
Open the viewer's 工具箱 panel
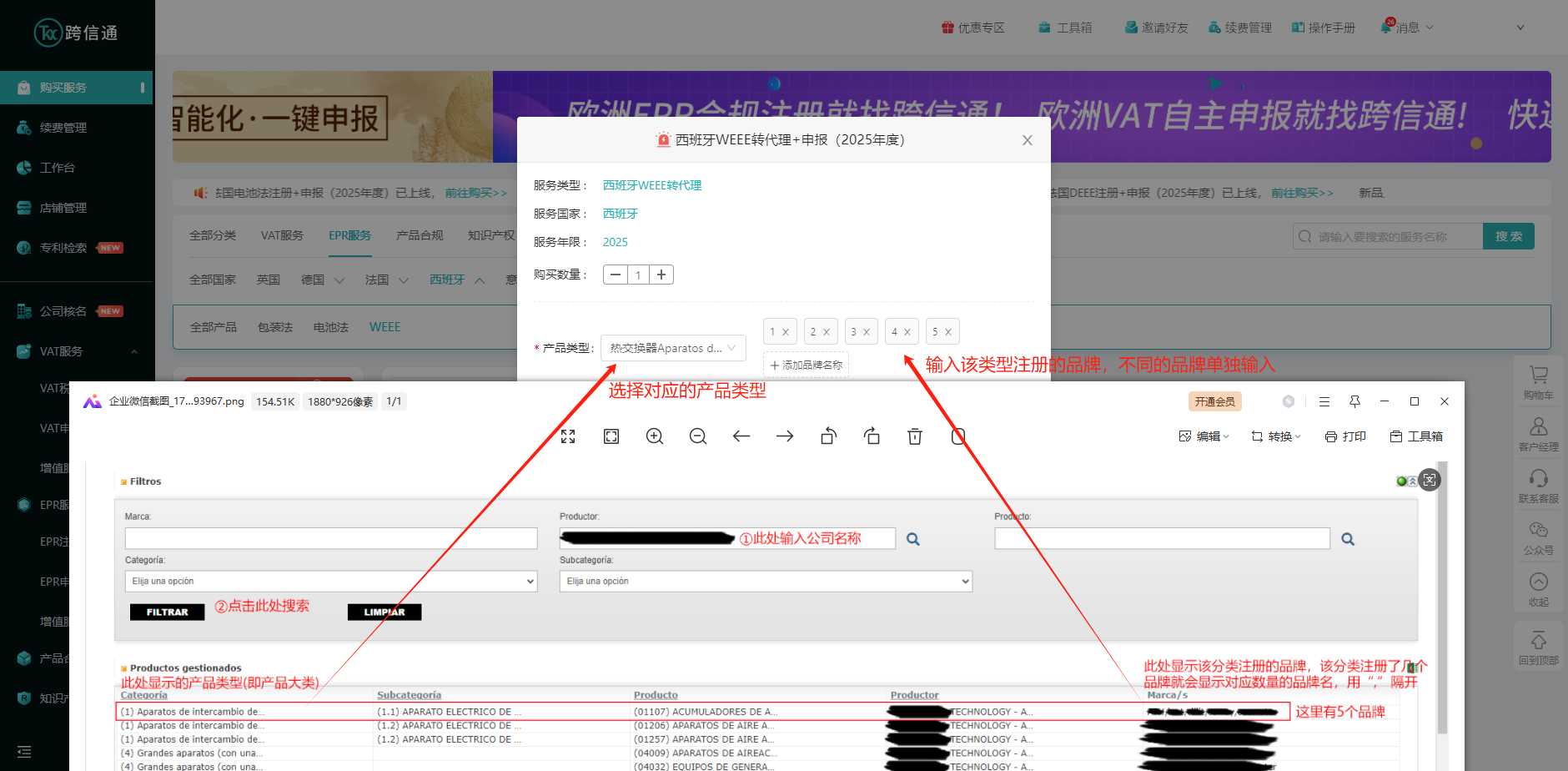1416,436
